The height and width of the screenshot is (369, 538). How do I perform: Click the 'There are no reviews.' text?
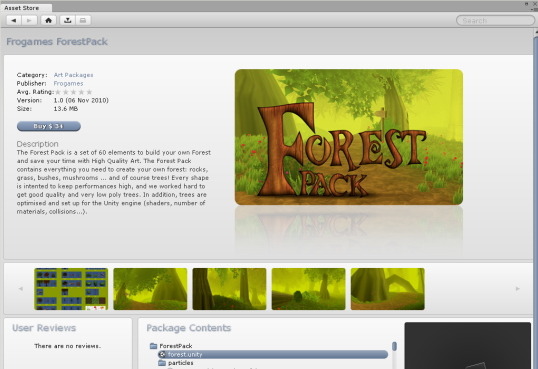coord(68,346)
